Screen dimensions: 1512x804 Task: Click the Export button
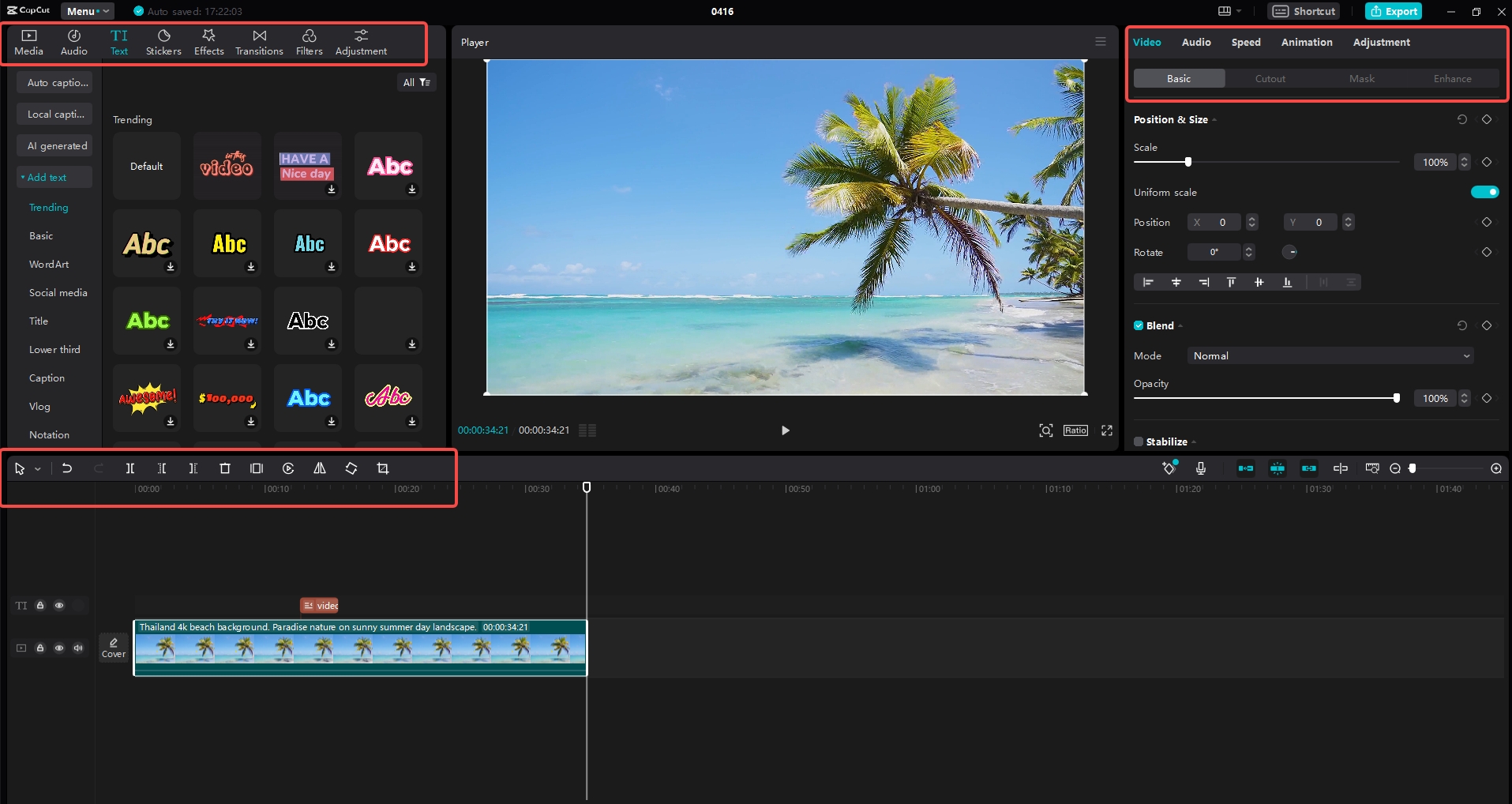point(1393,11)
